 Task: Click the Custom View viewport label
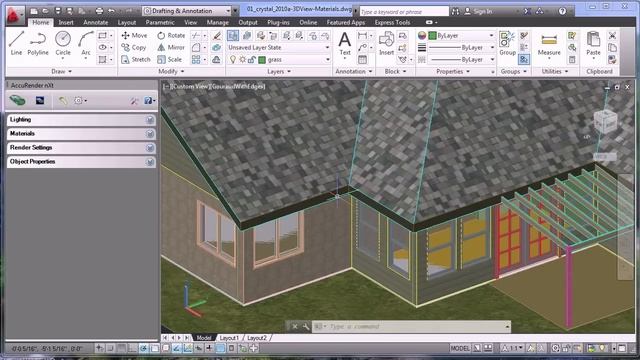pyautogui.click(x=190, y=87)
